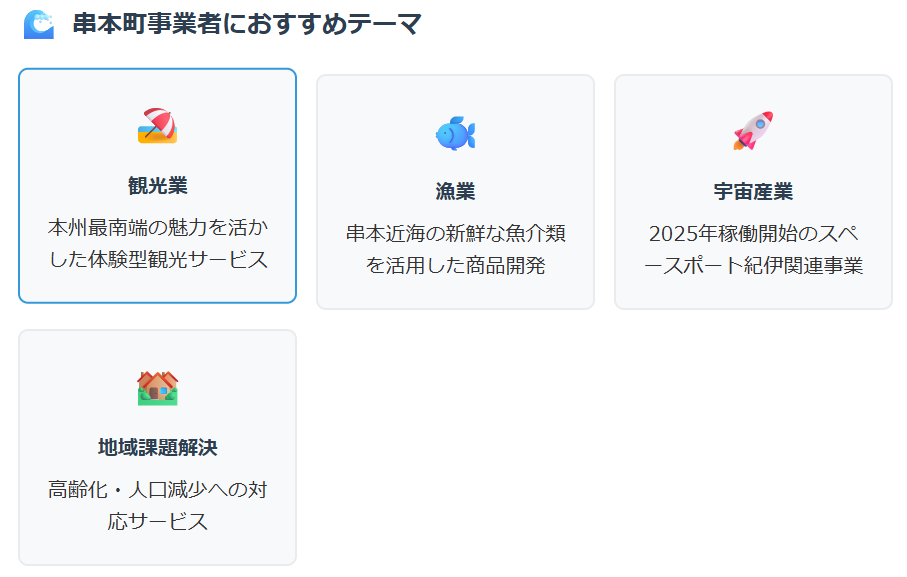Screen dimensions: 907x577
Task: Click the 2025年稼働開始 Spaceport description
Action: click(x=753, y=249)
